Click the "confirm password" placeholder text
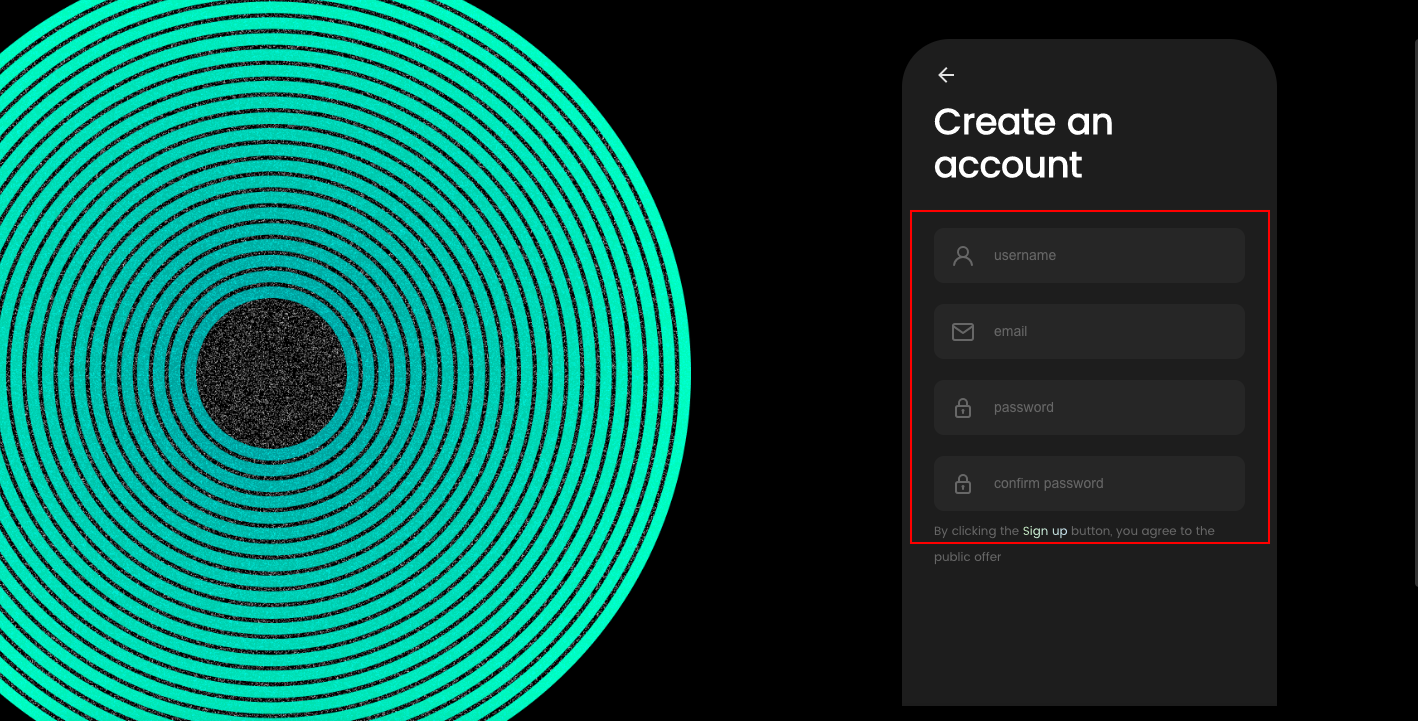 1048,484
